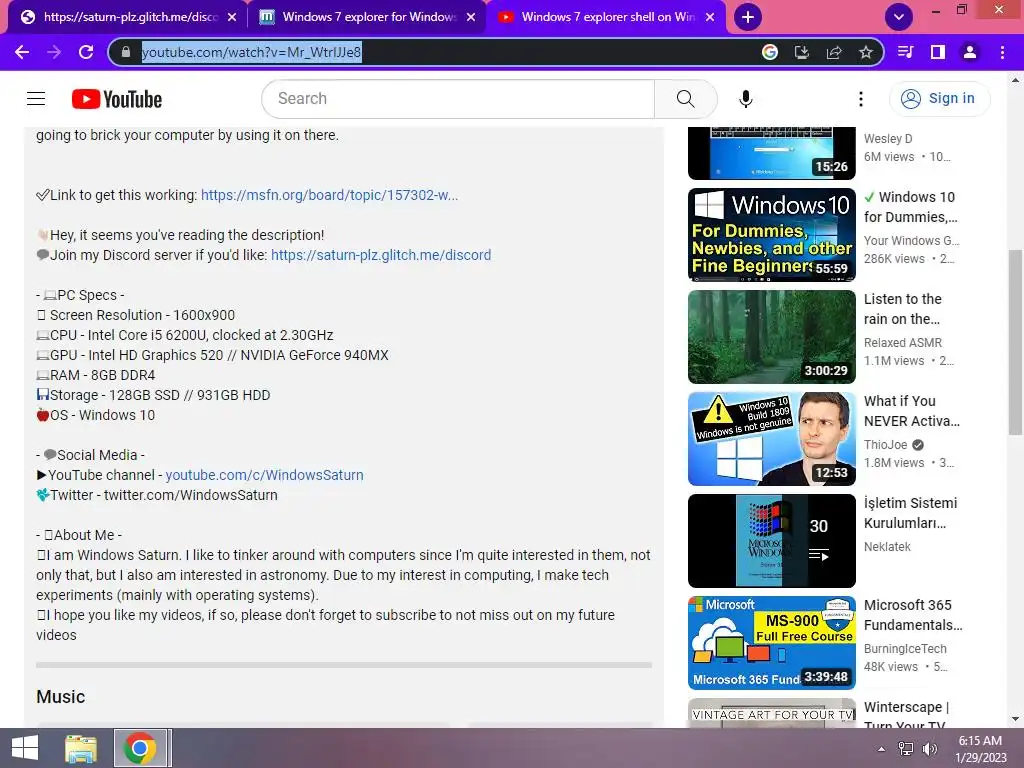The width and height of the screenshot is (1024, 768).
Task: Open Windows 10 for Dummies video thumbnail
Action: click(771, 235)
